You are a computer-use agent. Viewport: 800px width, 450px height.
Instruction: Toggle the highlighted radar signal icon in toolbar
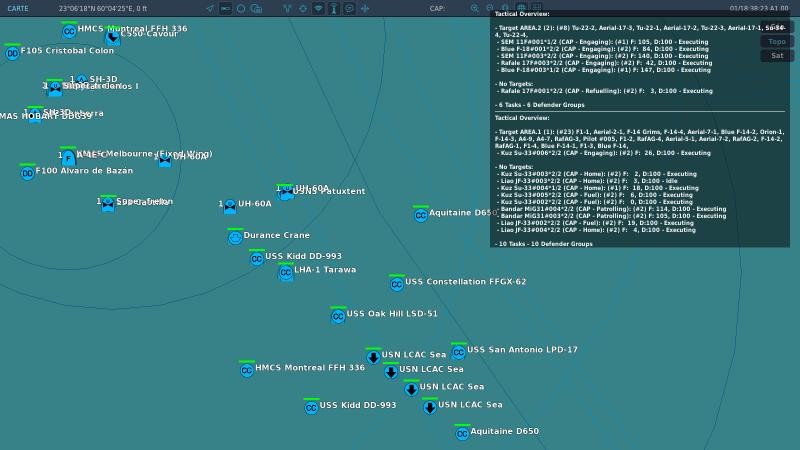(x=318, y=8)
